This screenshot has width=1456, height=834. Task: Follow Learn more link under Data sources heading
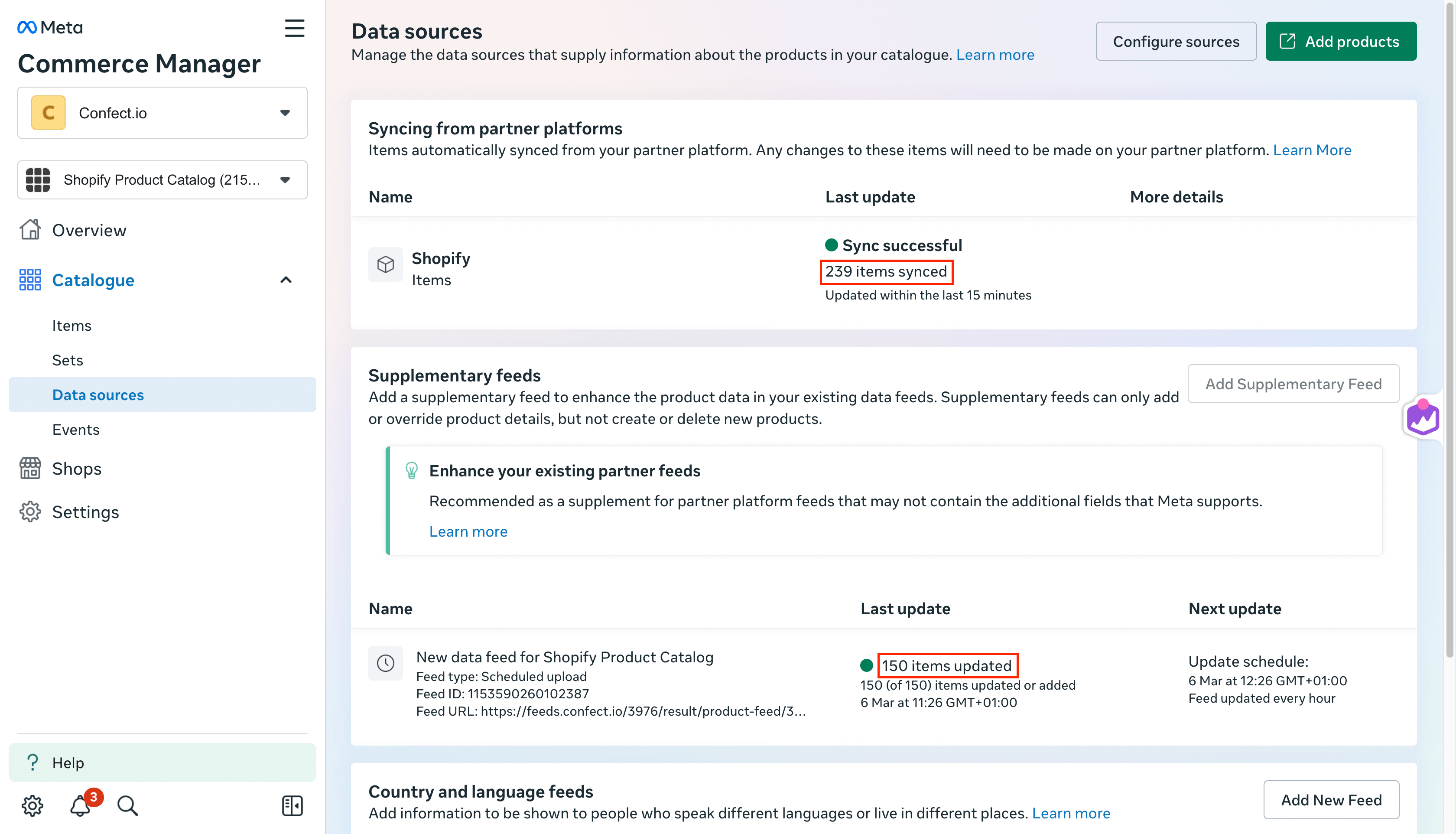pos(995,55)
